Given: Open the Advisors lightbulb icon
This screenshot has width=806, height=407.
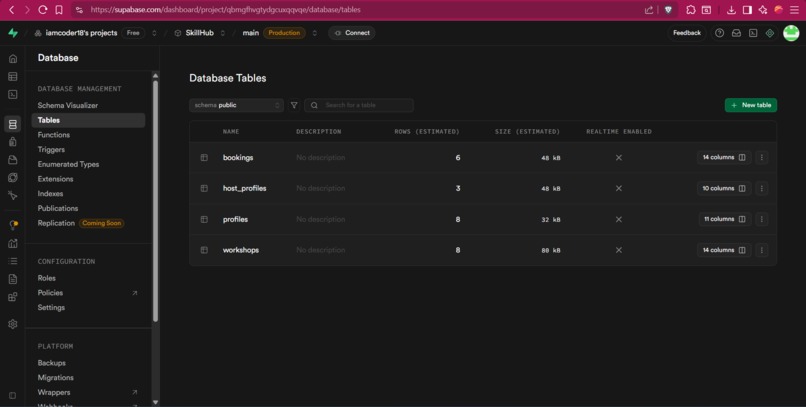Looking at the screenshot, I should 13,225.
